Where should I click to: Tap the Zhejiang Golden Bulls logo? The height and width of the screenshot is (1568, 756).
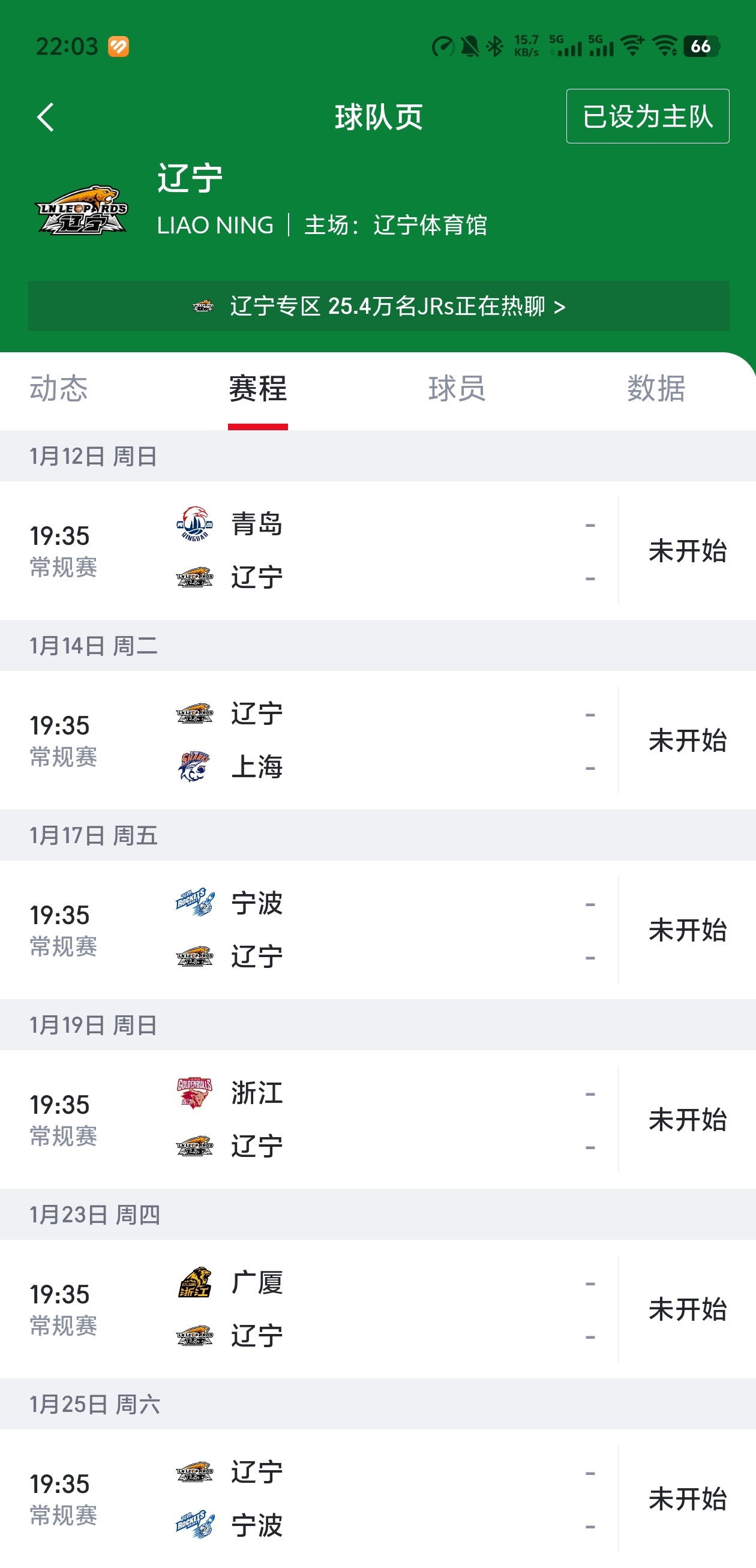click(x=194, y=1093)
